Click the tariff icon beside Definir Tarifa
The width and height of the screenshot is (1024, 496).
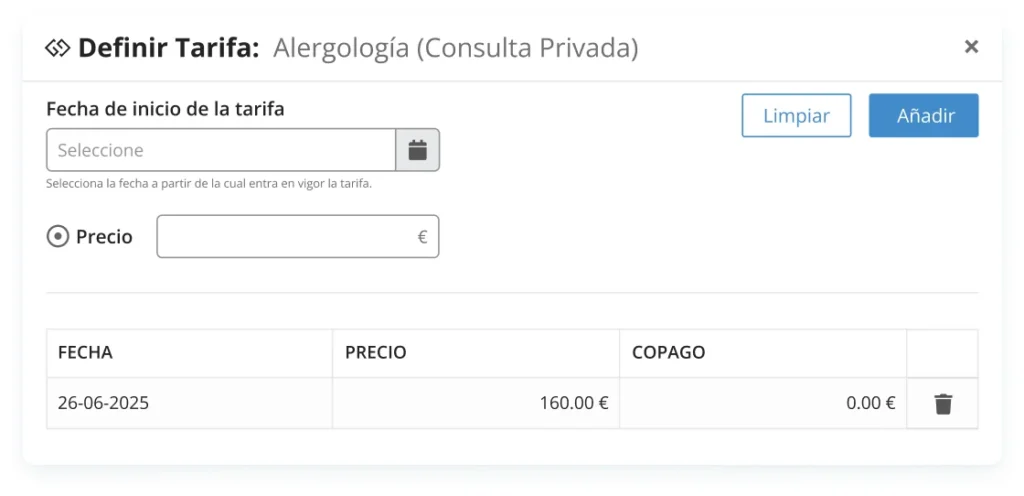click(58, 47)
